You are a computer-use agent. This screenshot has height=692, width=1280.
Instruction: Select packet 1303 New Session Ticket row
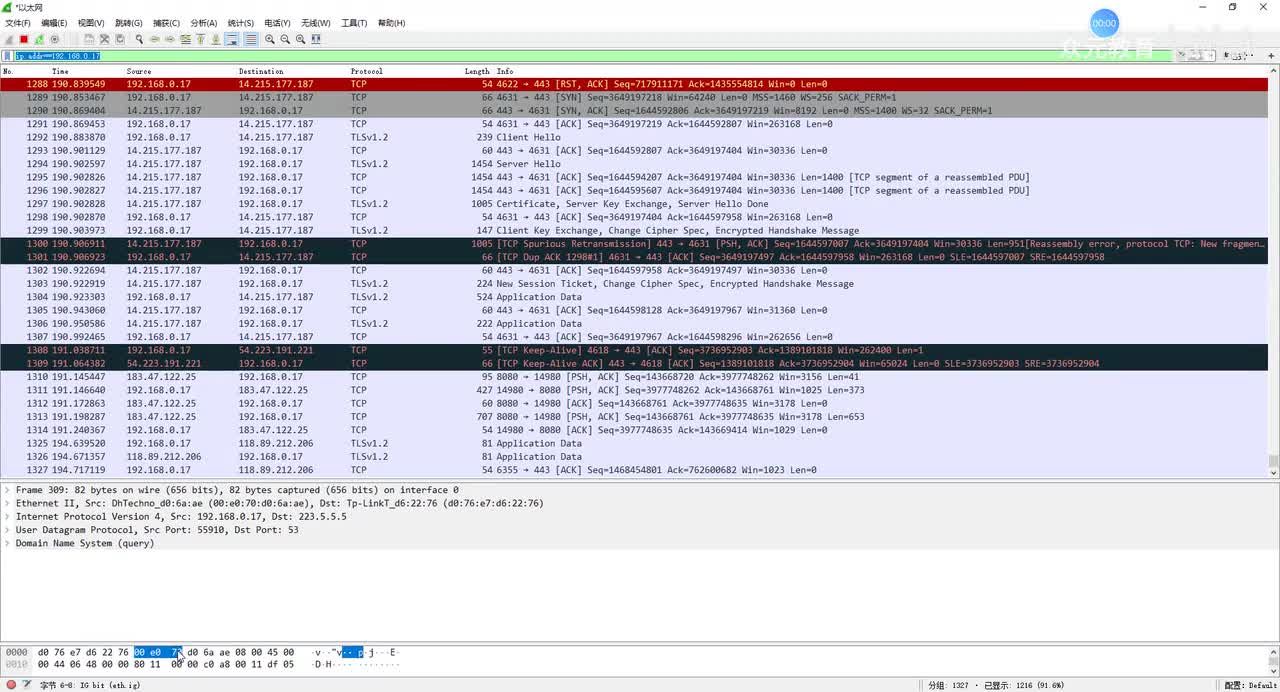point(634,284)
